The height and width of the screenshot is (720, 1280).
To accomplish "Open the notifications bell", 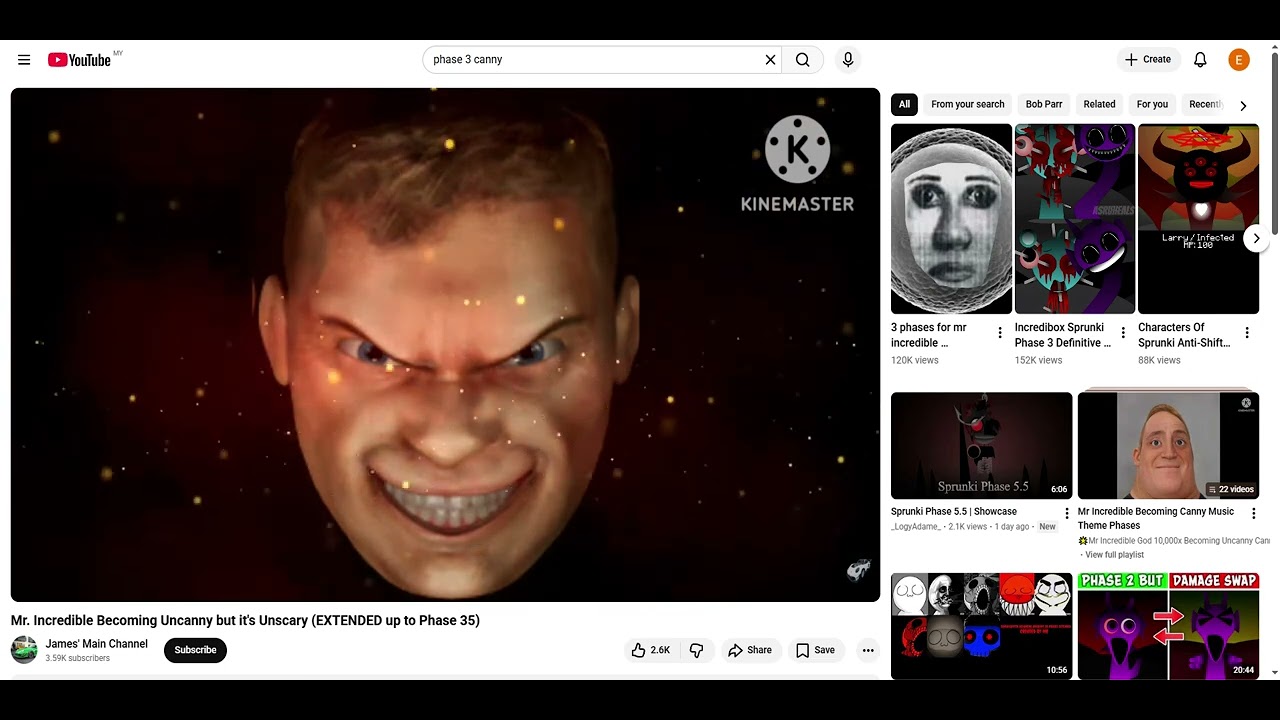I will click(x=1200, y=60).
